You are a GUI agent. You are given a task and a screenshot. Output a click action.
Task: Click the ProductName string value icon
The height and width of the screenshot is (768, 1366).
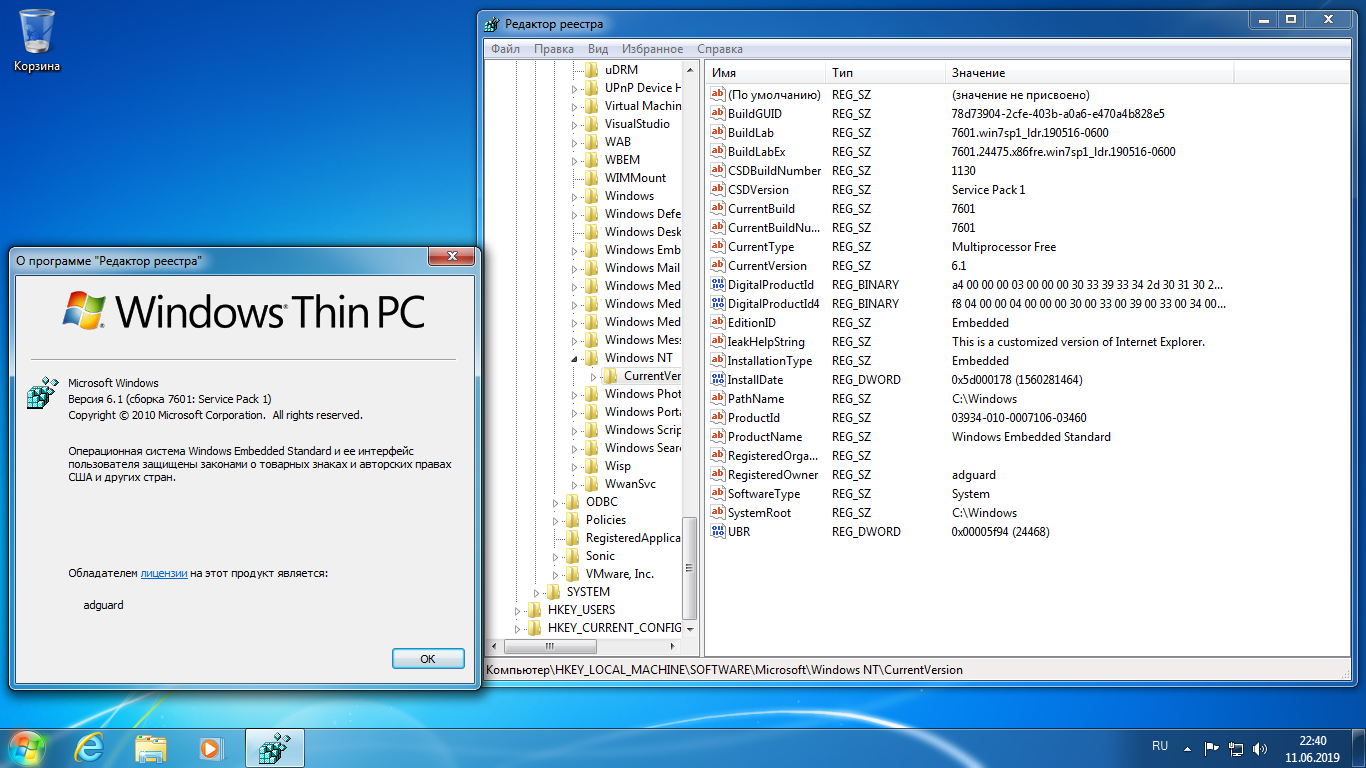(717, 436)
